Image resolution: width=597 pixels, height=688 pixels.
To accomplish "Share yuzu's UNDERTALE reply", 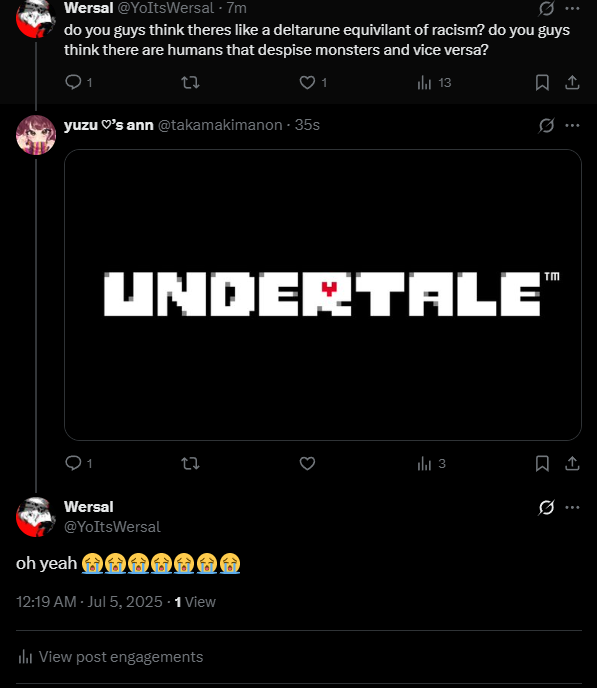I will (x=572, y=463).
